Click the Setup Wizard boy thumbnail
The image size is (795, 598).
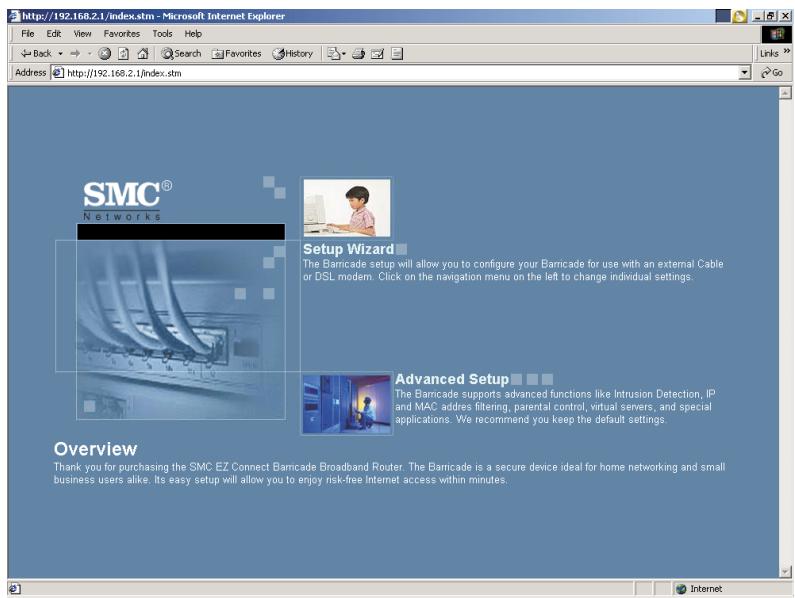(x=347, y=207)
